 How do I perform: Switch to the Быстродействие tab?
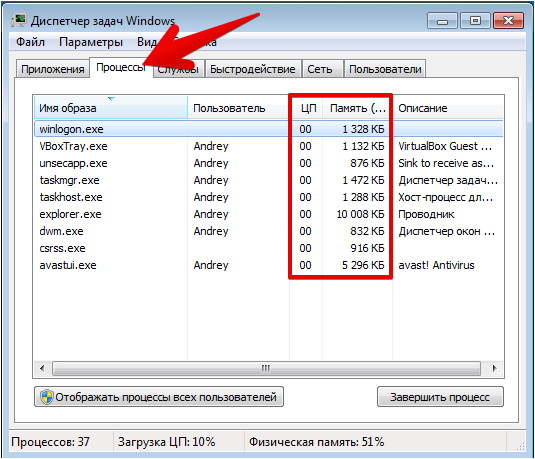252,69
